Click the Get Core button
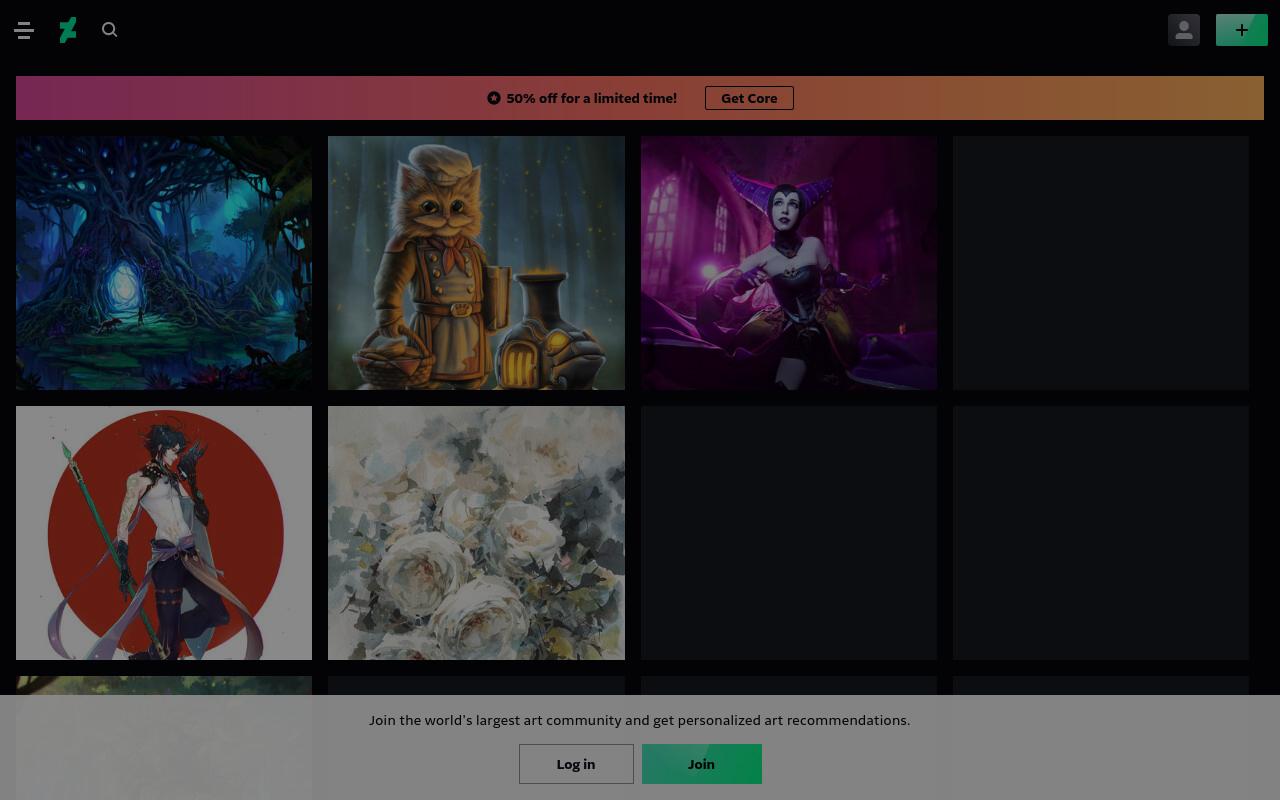The width and height of the screenshot is (1280, 800). coord(749,98)
